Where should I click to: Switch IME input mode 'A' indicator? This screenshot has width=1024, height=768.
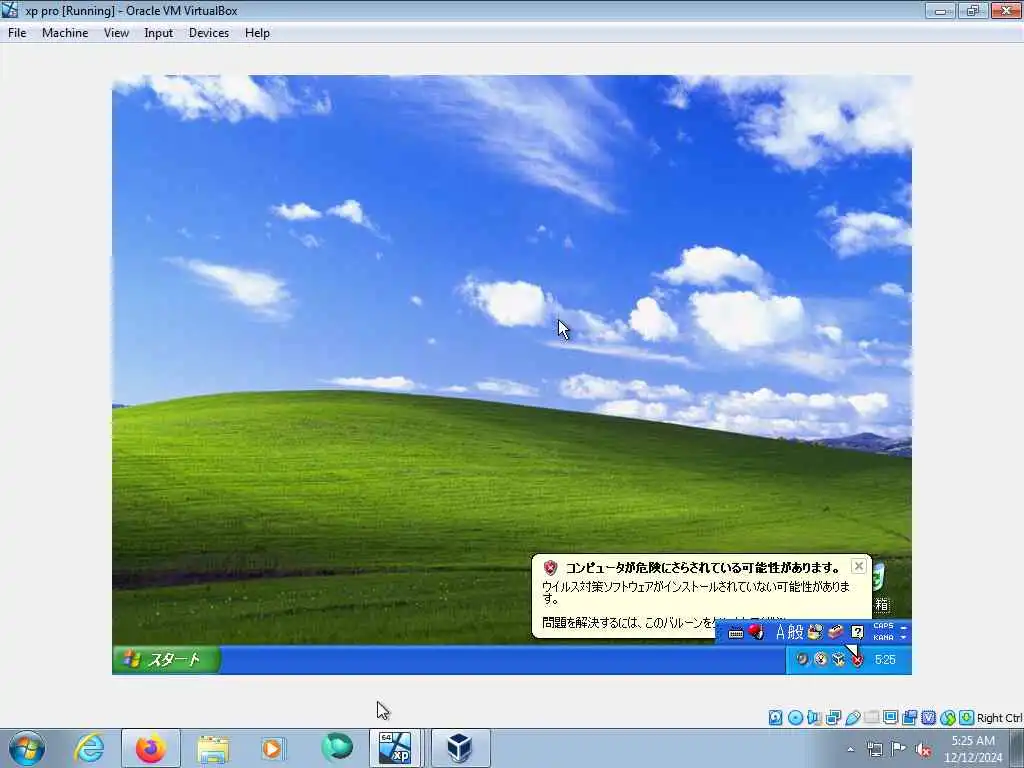click(x=780, y=632)
